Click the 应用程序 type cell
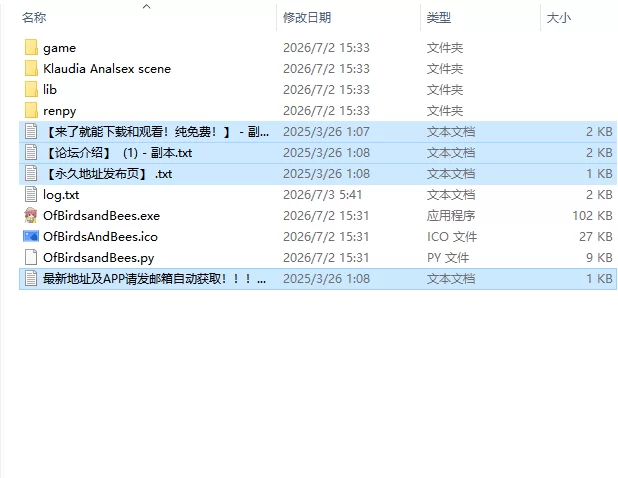The width and height of the screenshot is (618, 478). [450, 216]
